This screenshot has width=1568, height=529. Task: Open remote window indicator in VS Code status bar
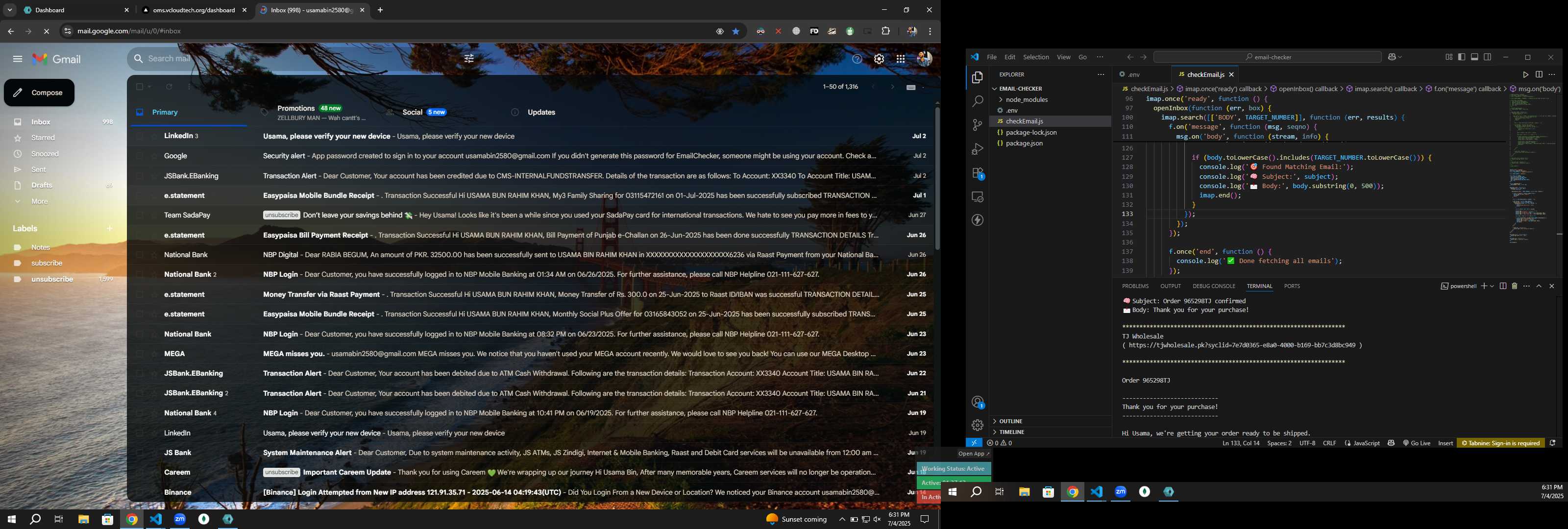974,443
